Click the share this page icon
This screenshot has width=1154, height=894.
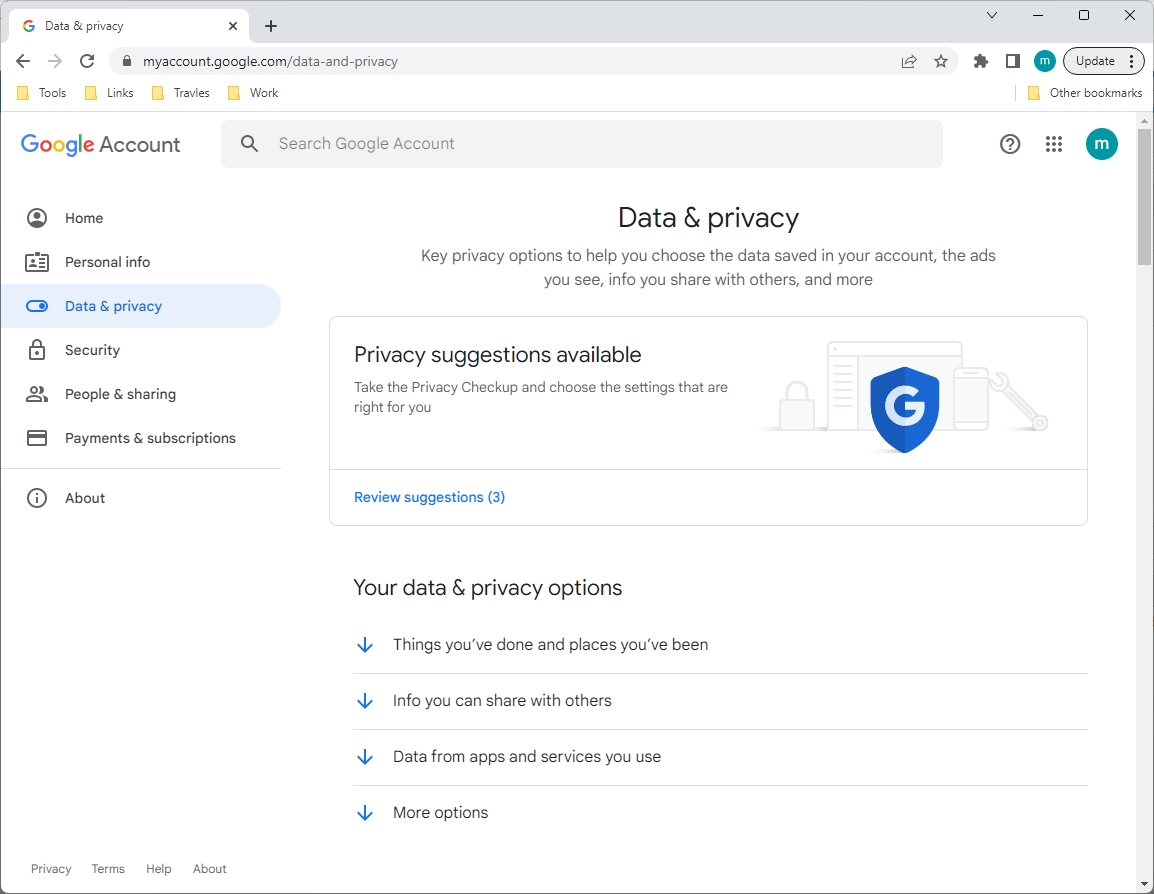pos(909,61)
